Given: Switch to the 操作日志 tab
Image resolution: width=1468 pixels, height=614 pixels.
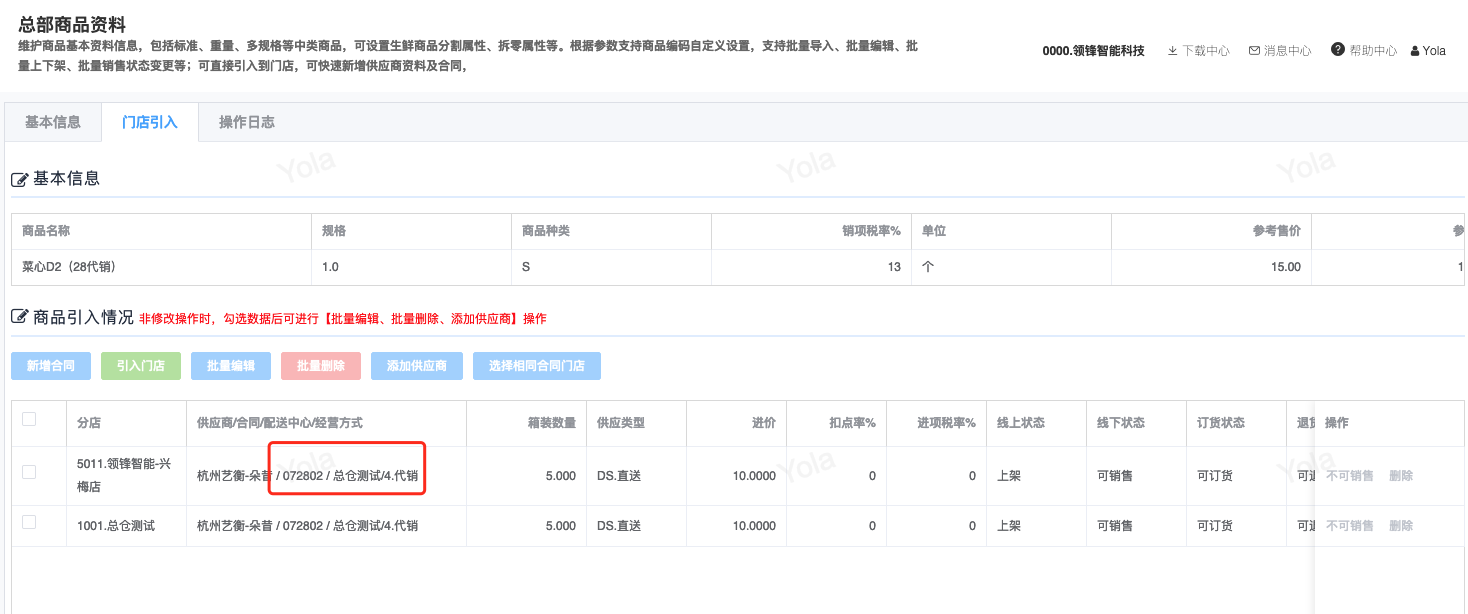Looking at the screenshot, I should coord(246,122).
